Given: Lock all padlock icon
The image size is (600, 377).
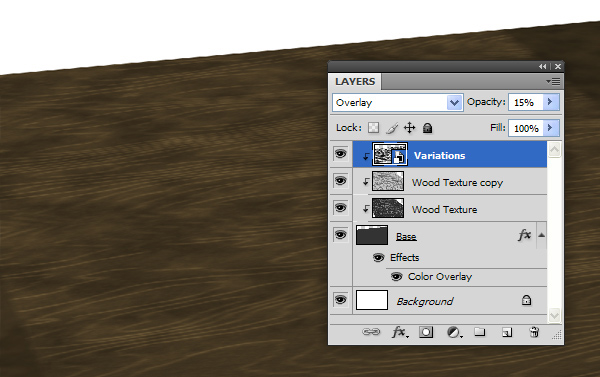Looking at the screenshot, I should (x=427, y=128).
